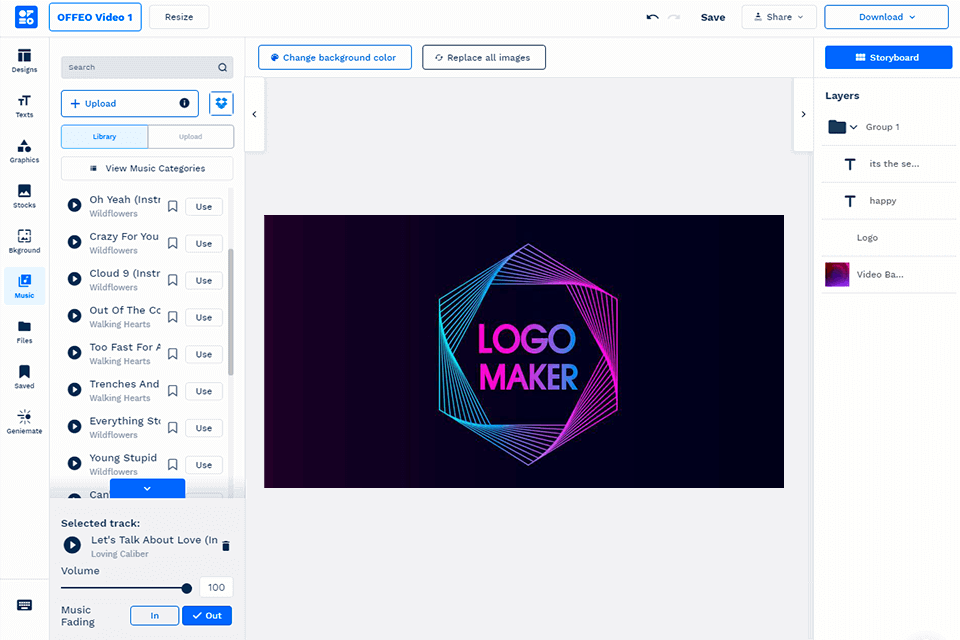The height and width of the screenshot is (640, 960).
Task: Delete the selected Let's Talk About Love track
Action: (x=225, y=545)
